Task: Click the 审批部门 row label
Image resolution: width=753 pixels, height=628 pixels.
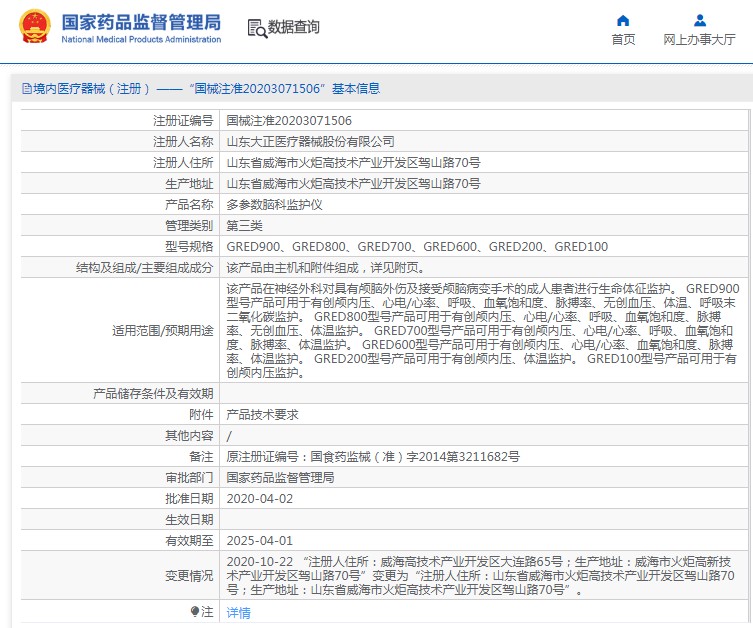Action: coord(189,478)
